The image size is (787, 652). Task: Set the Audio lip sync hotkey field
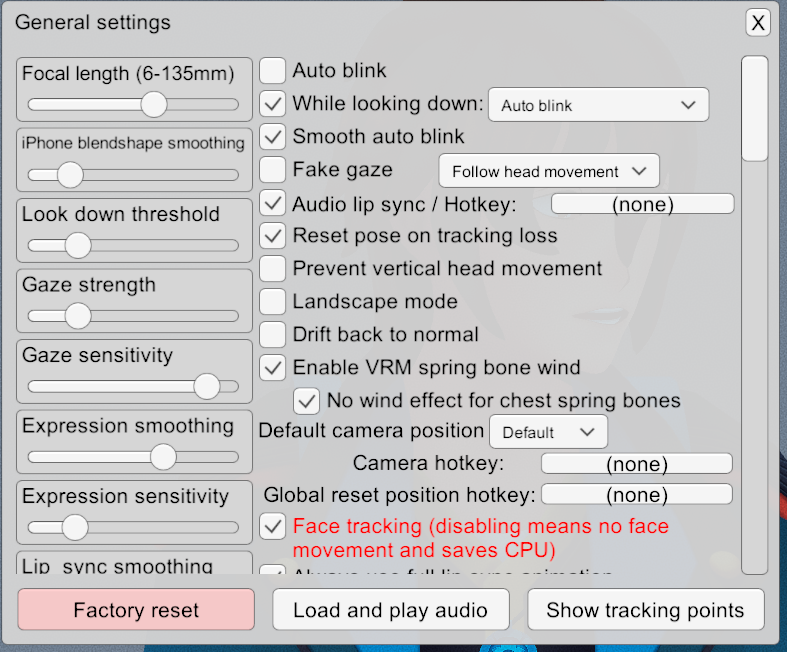pos(642,204)
